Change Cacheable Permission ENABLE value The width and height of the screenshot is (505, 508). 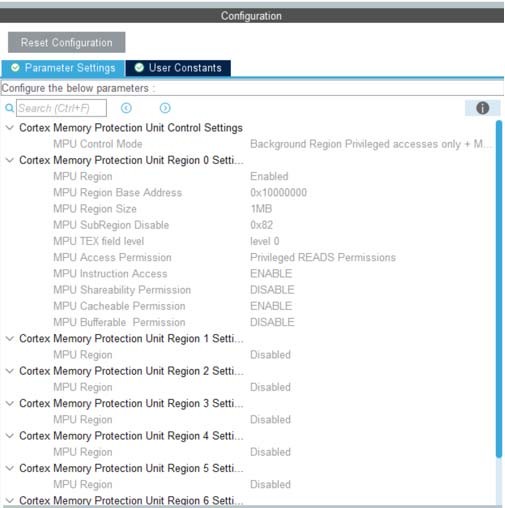coord(271,306)
